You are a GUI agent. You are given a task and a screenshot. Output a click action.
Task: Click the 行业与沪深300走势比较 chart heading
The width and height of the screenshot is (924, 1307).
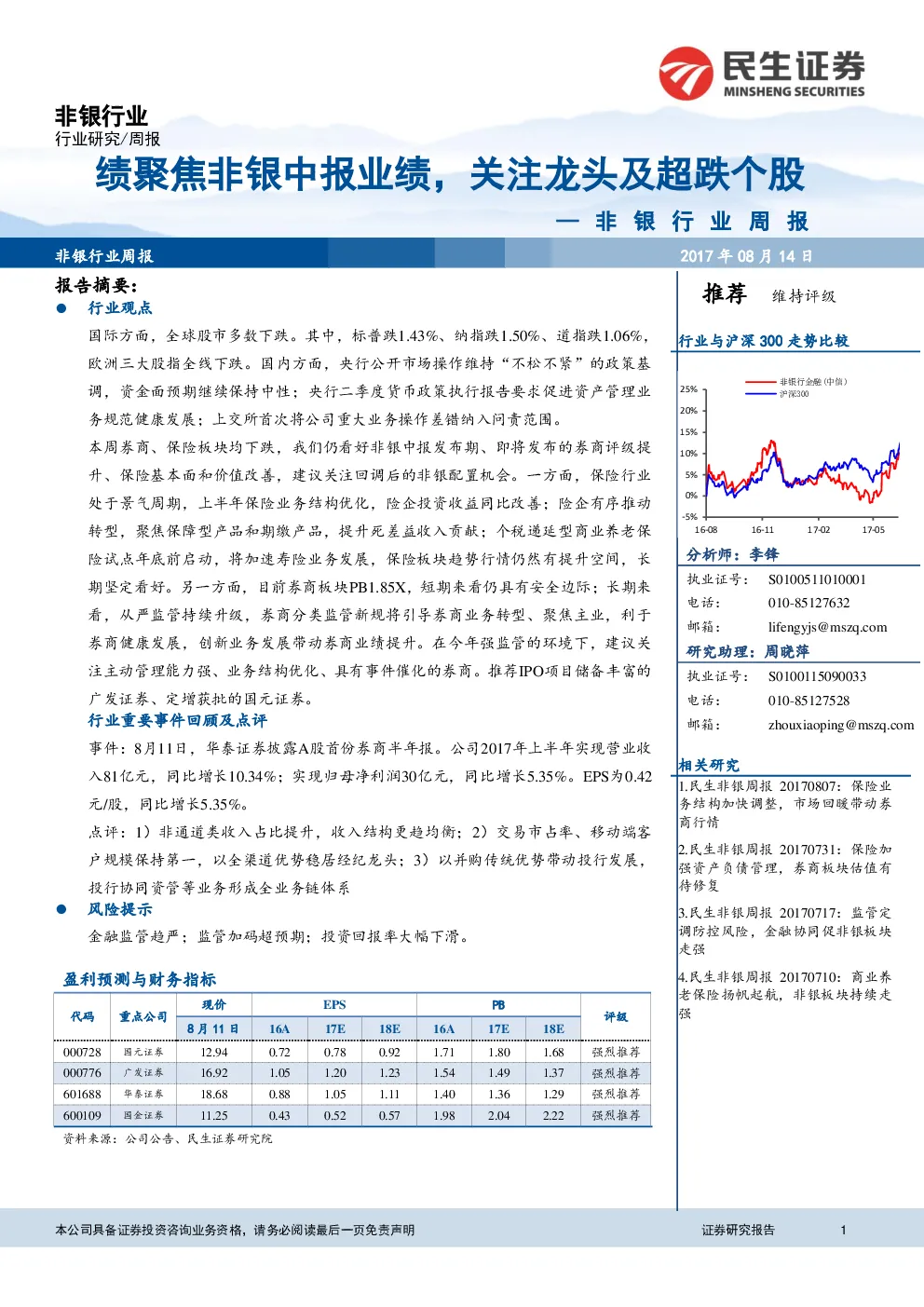(764, 341)
